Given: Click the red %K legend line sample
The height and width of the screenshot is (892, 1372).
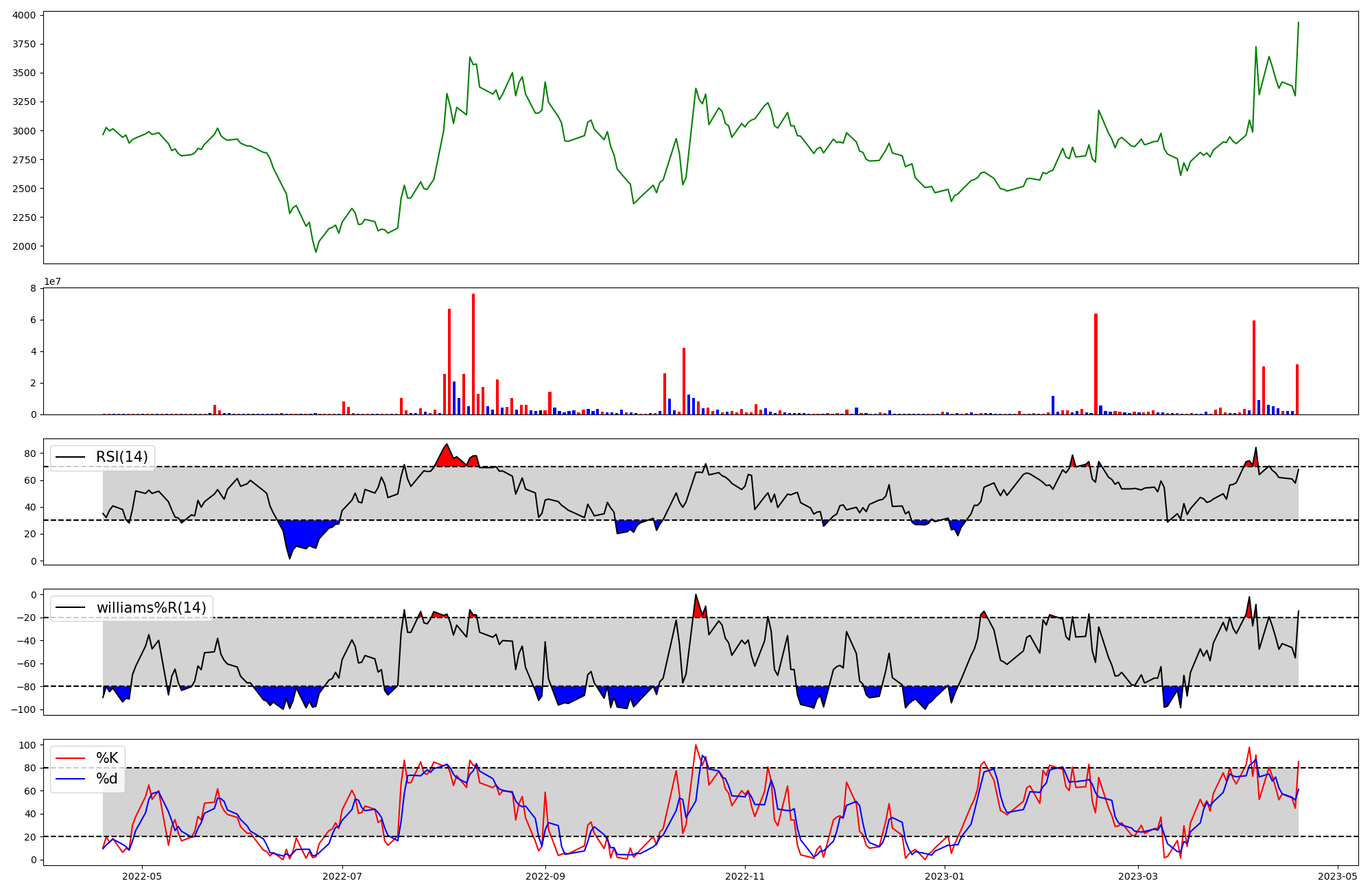Looking at the screenshot, I should 71,758.
